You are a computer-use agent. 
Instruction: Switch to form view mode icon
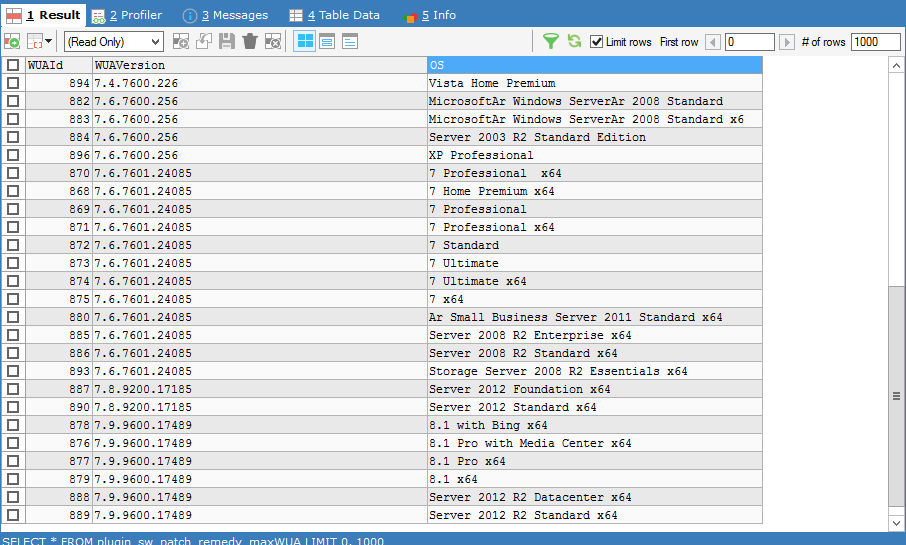327,41
